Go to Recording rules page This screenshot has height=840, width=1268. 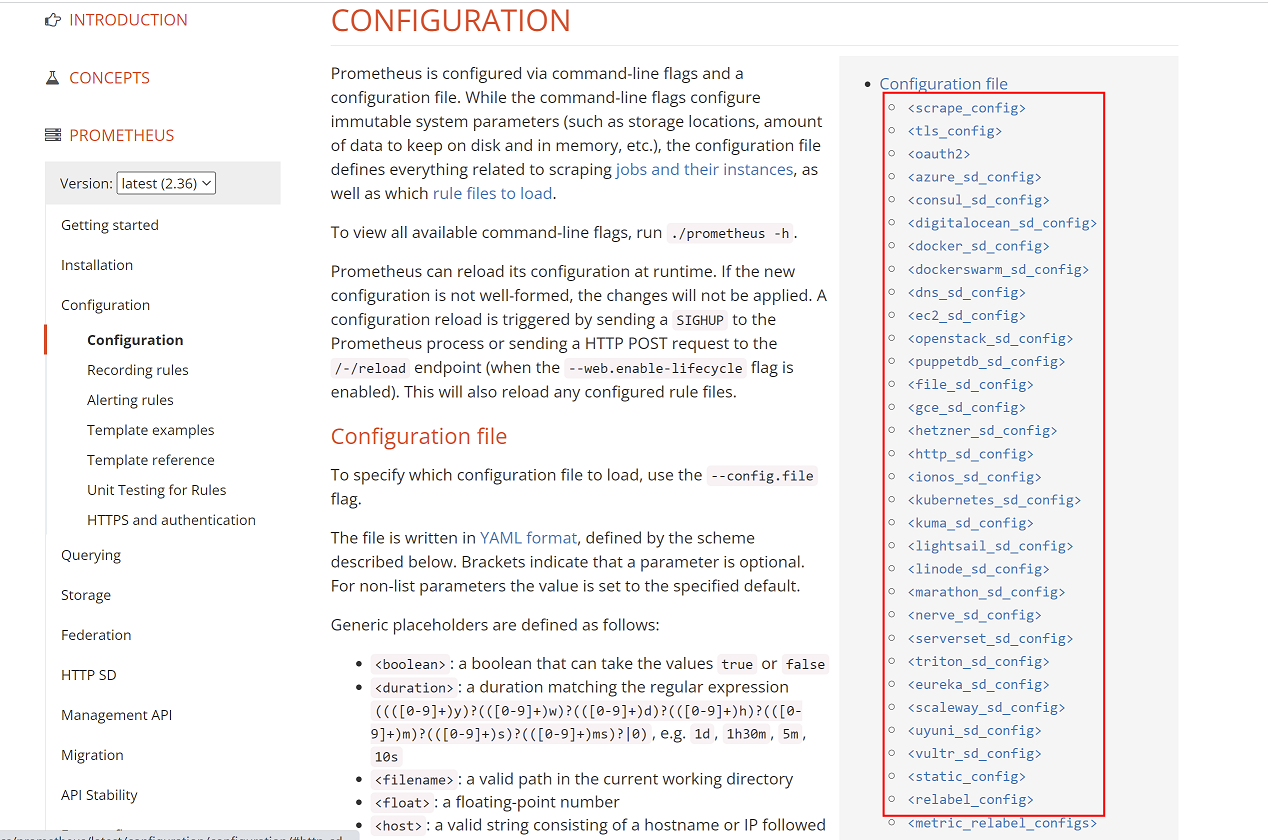pyautogui.click(x=138, y=370)
